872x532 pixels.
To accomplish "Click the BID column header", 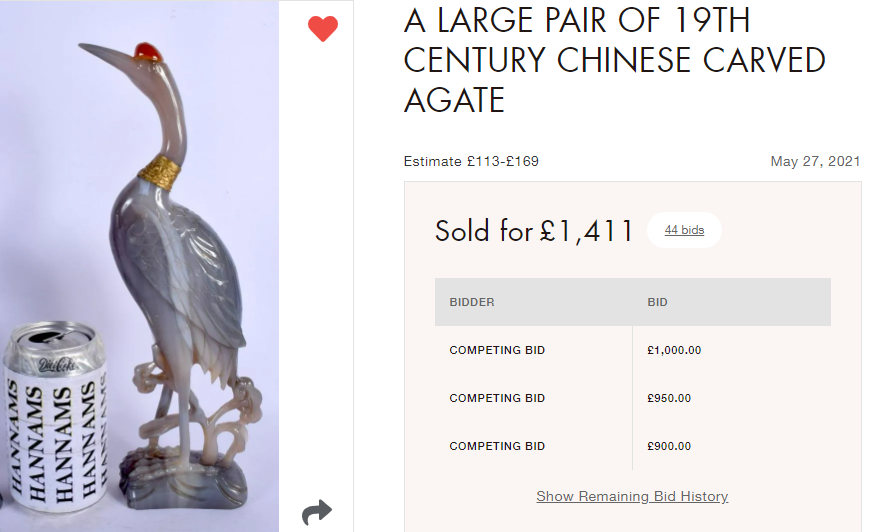I will click(x=657, y=302).
